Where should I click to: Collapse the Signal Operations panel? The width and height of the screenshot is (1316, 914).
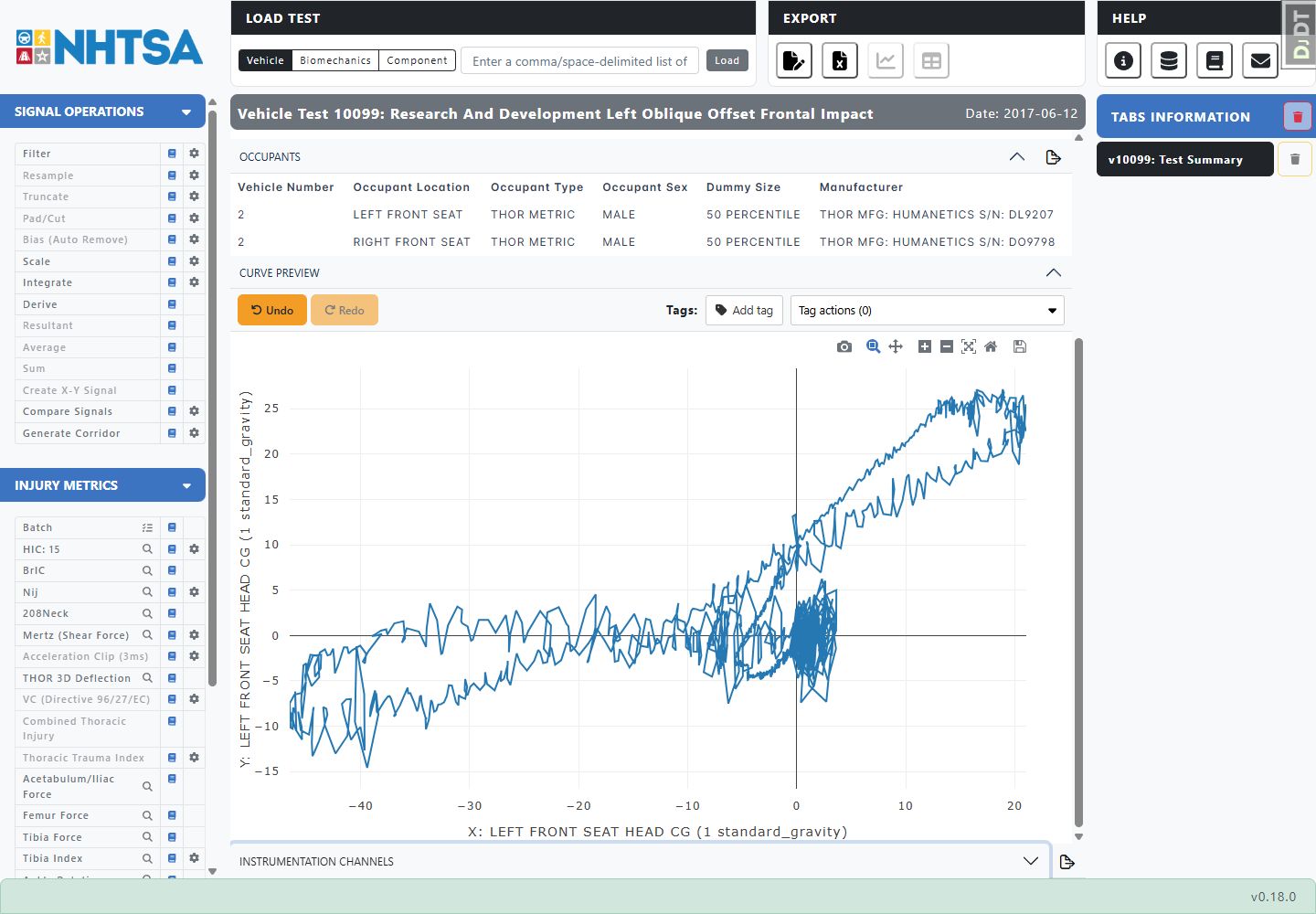[x=186, y=112]
